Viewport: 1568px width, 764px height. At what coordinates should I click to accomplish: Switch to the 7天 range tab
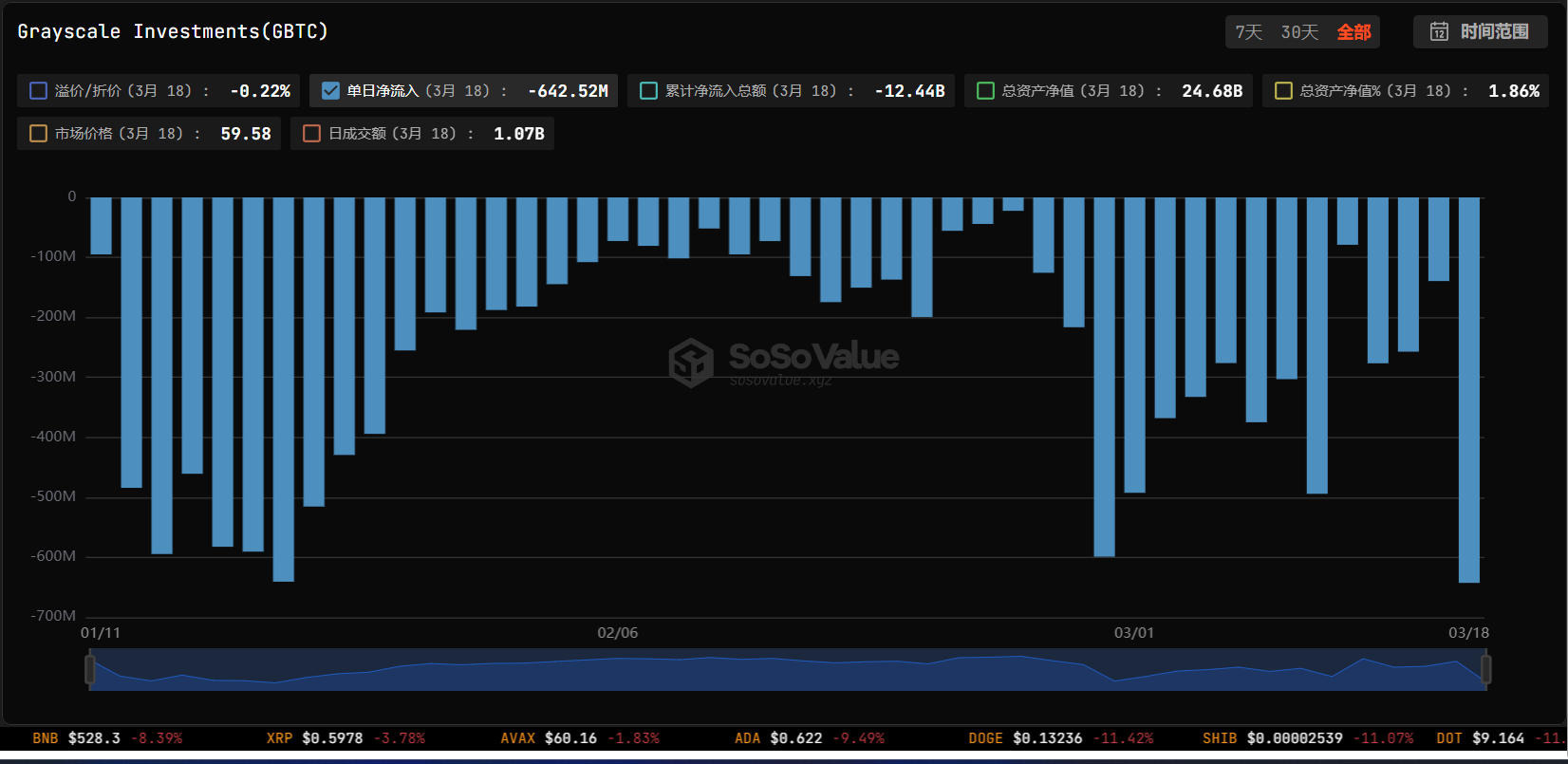click(1248, 32)
